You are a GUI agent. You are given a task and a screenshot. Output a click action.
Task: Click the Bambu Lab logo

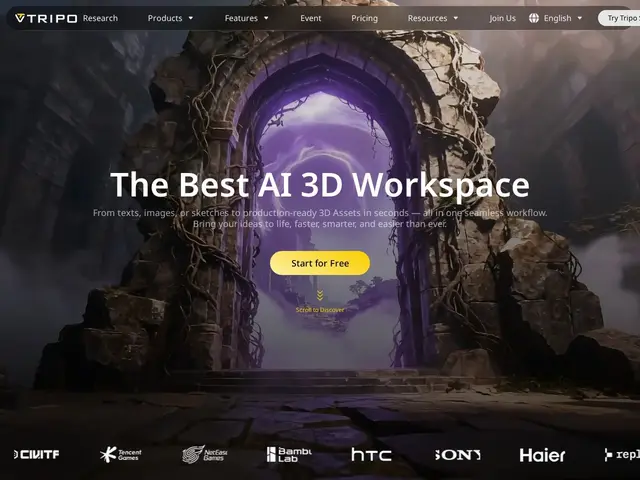click(x=289, y=454)
